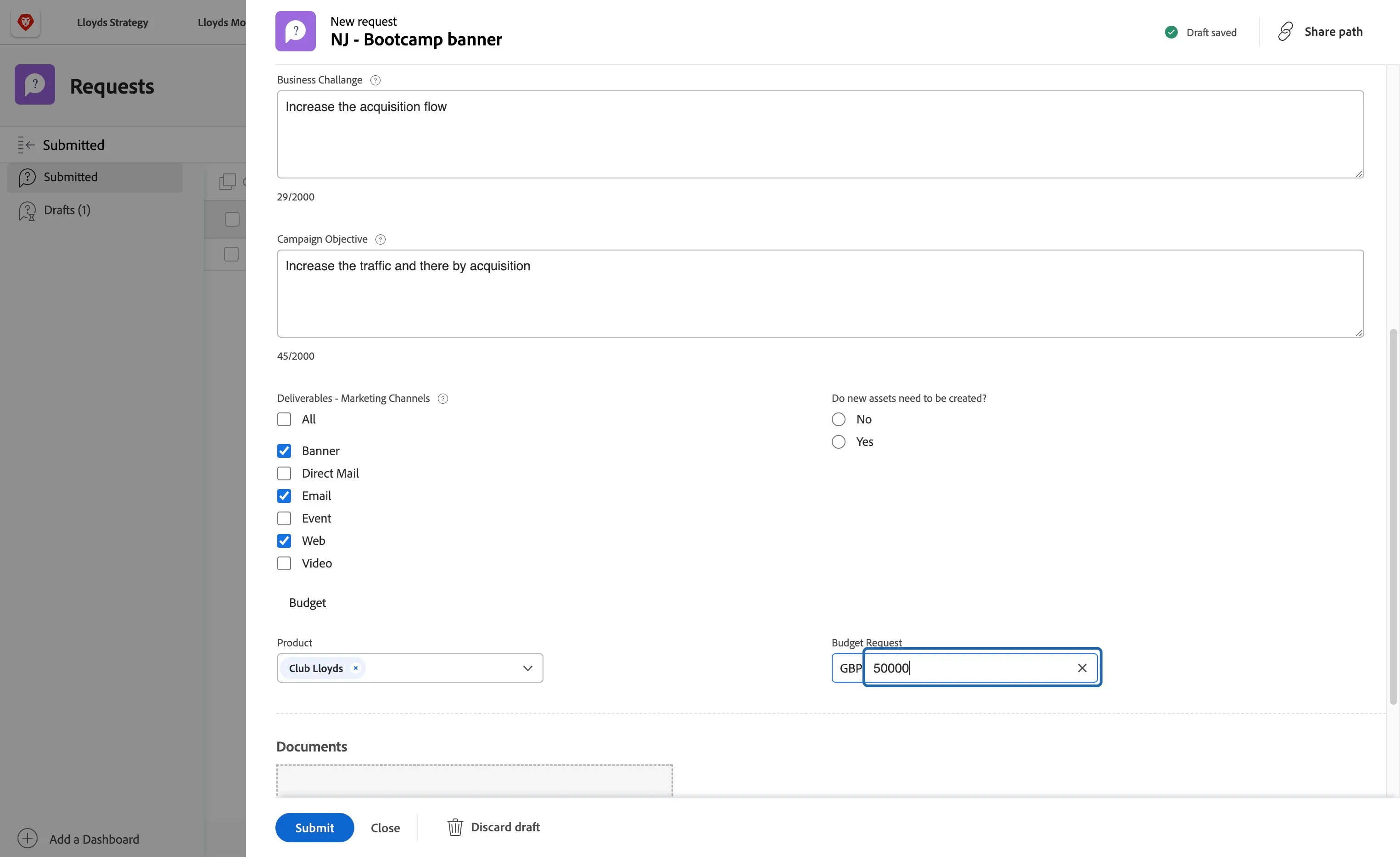This screenshot has height=857, width=1400.
Task: Click Share path label
Action: [1333, 32]
